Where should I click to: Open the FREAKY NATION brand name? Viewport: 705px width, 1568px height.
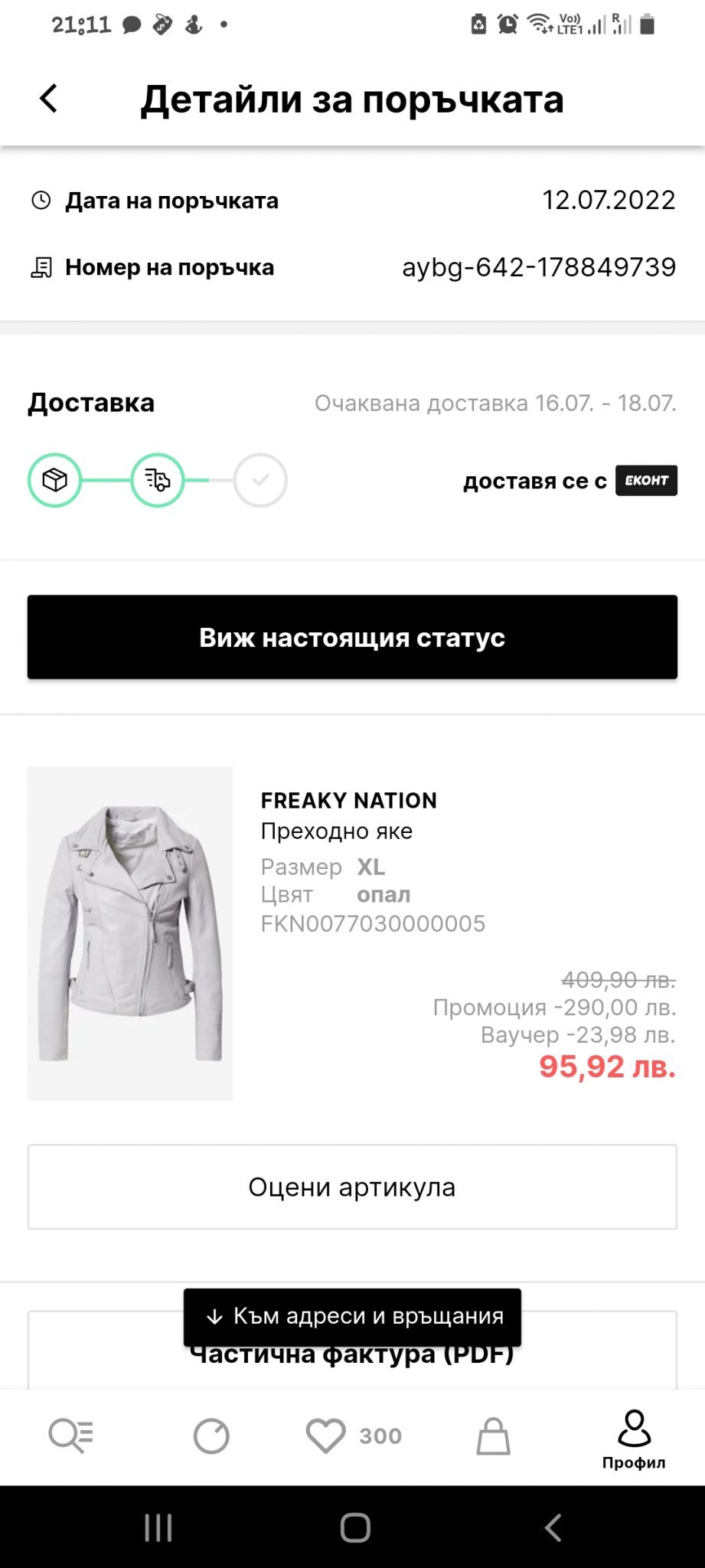tap(348, 800)
